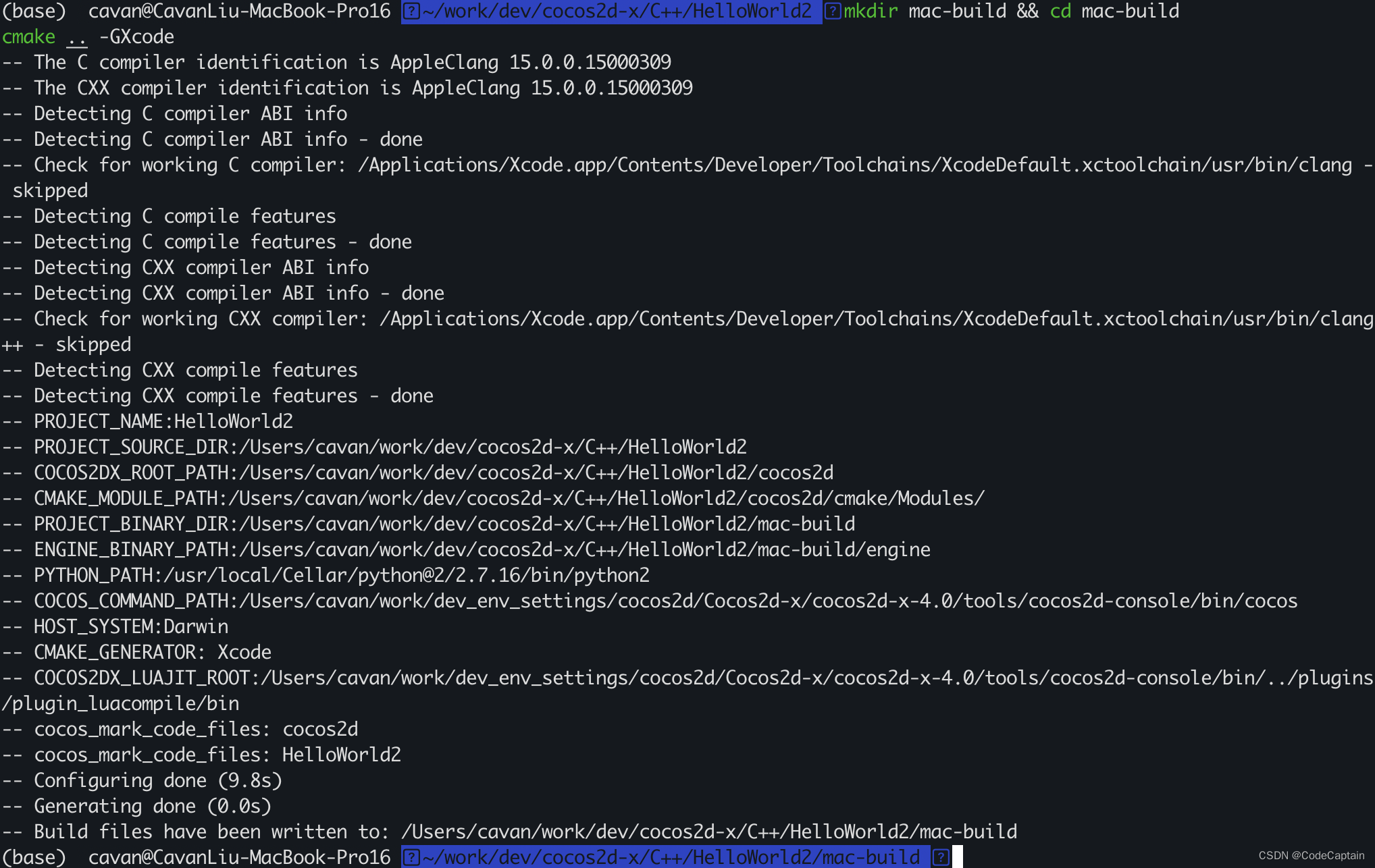Click 'Check for working CXX compiler:' path line
1375x868 pixels.
coord(687,319)
